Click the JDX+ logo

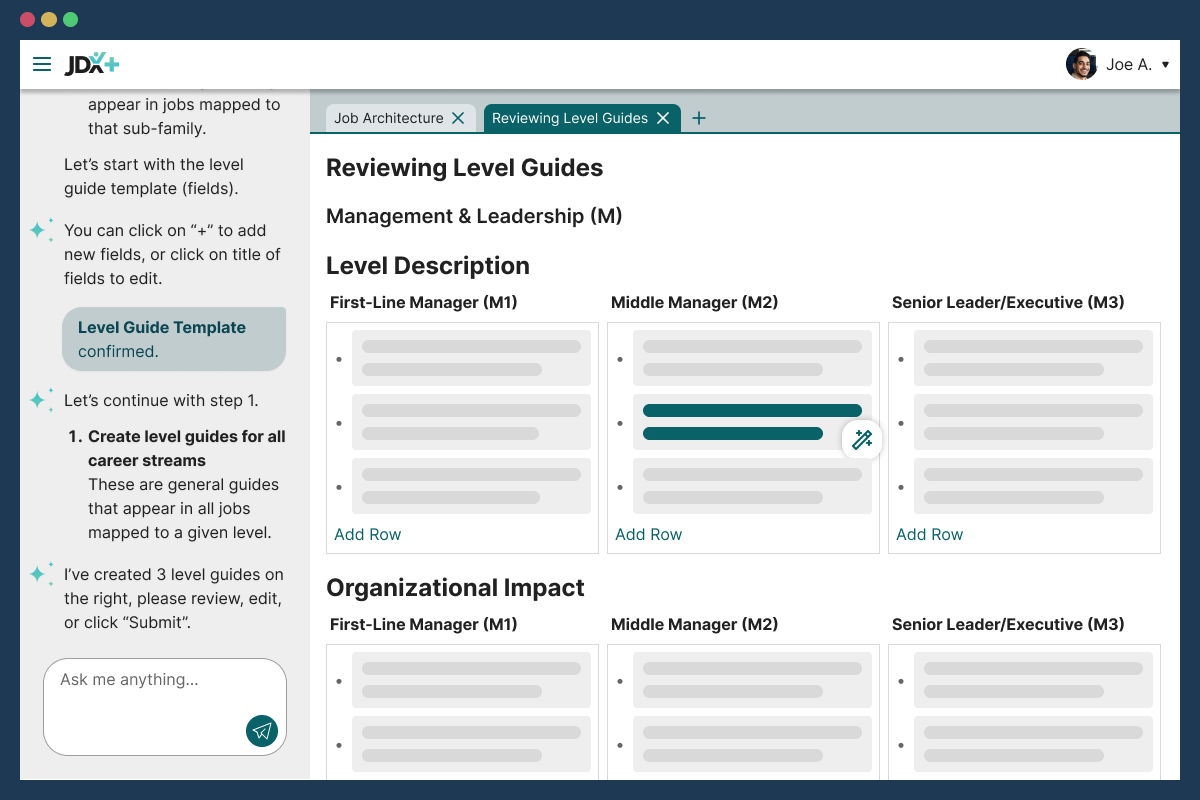pos(92,64)
